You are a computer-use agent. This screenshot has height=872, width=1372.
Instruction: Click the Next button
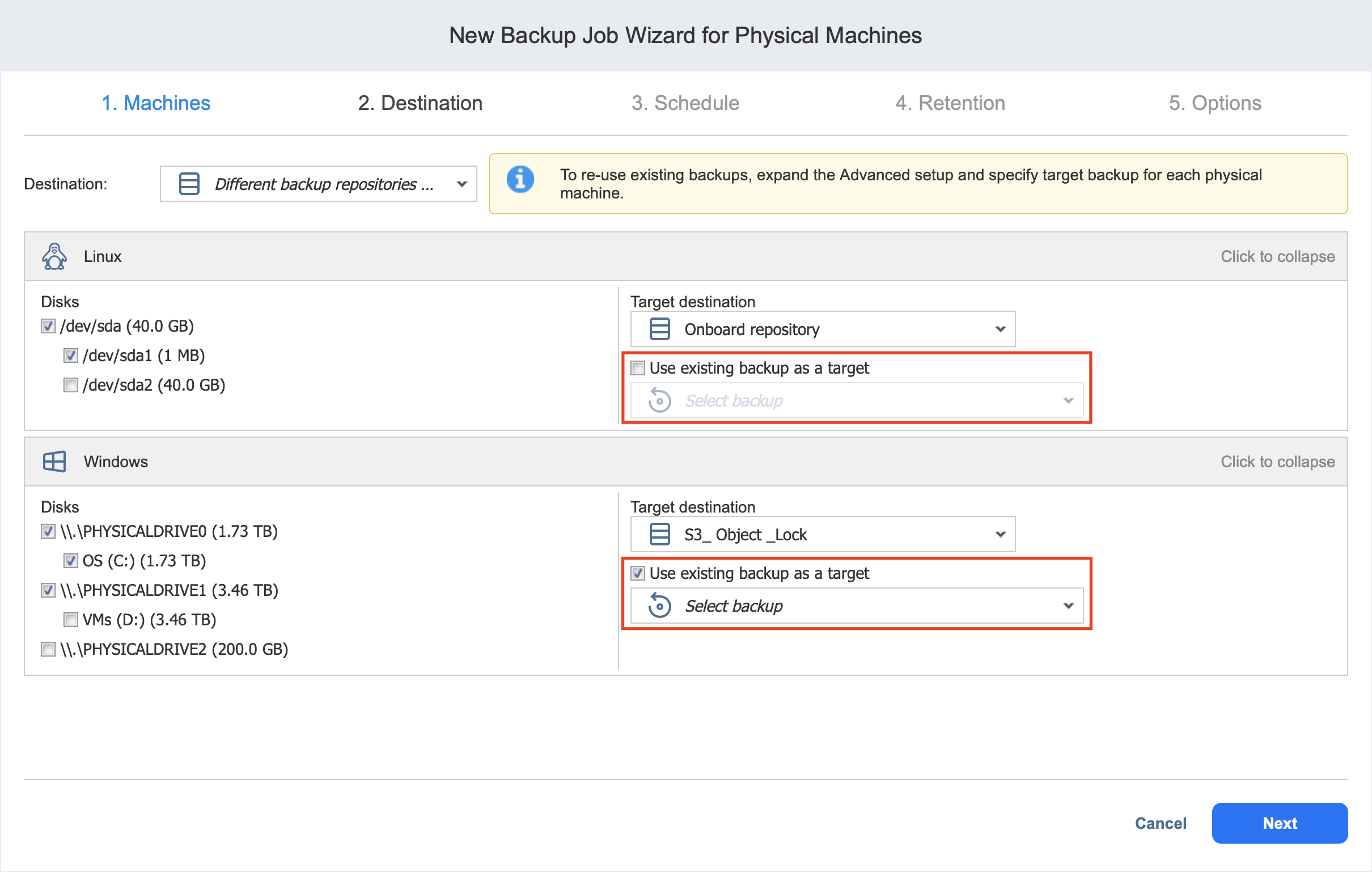(1279, 823)
